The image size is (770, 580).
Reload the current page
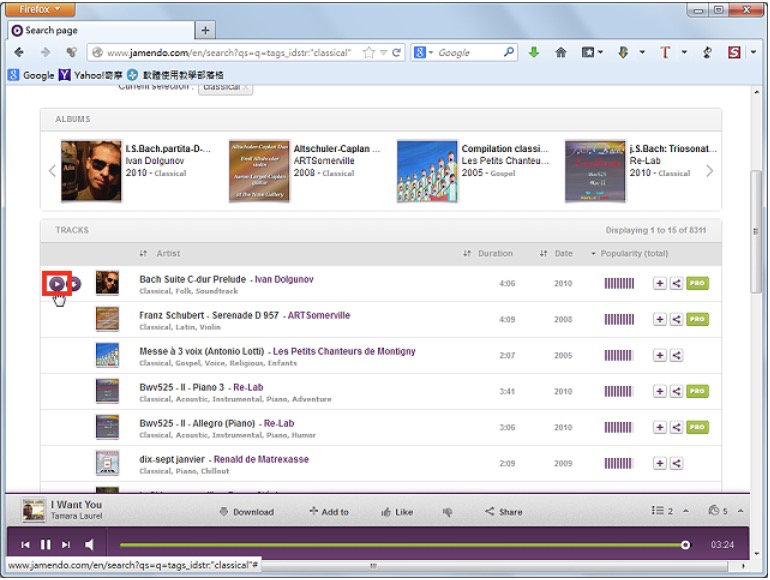(x=396, y=53)
